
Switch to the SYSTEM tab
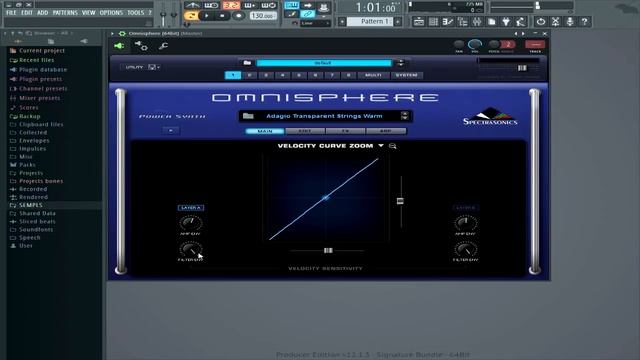click(x=407, y=75)
